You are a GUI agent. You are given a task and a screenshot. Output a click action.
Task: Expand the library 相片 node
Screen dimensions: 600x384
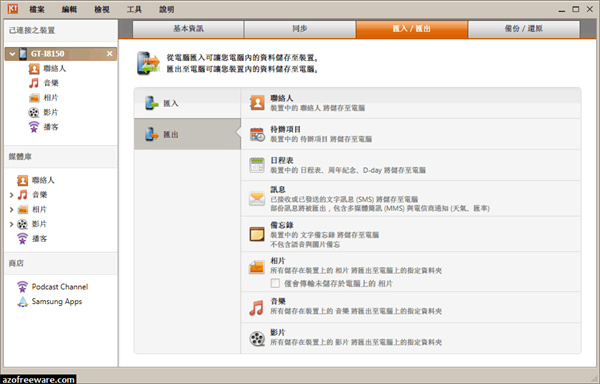coord(11,210)
